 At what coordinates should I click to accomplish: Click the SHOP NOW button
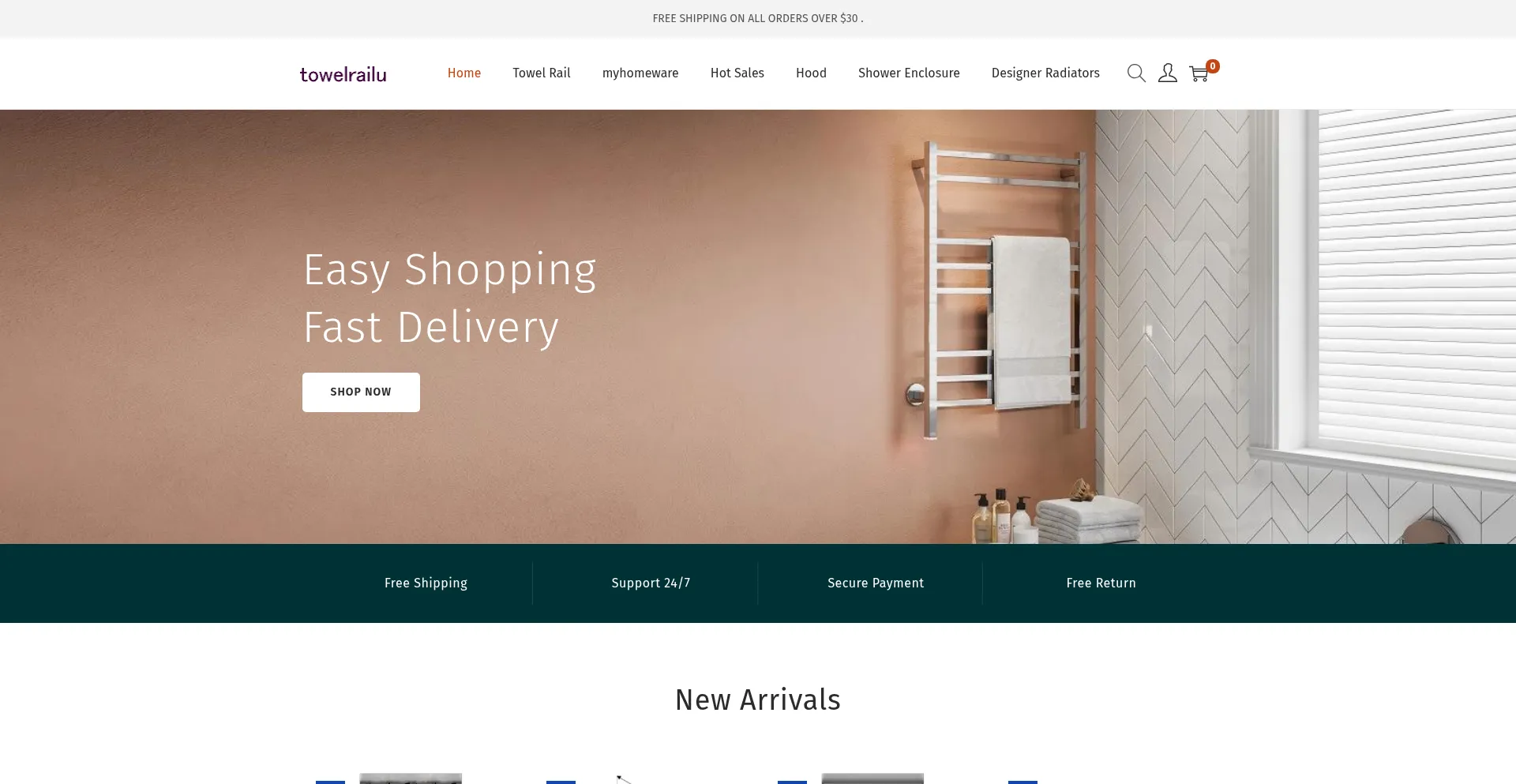pyautogui.click(x=361, y=392)
